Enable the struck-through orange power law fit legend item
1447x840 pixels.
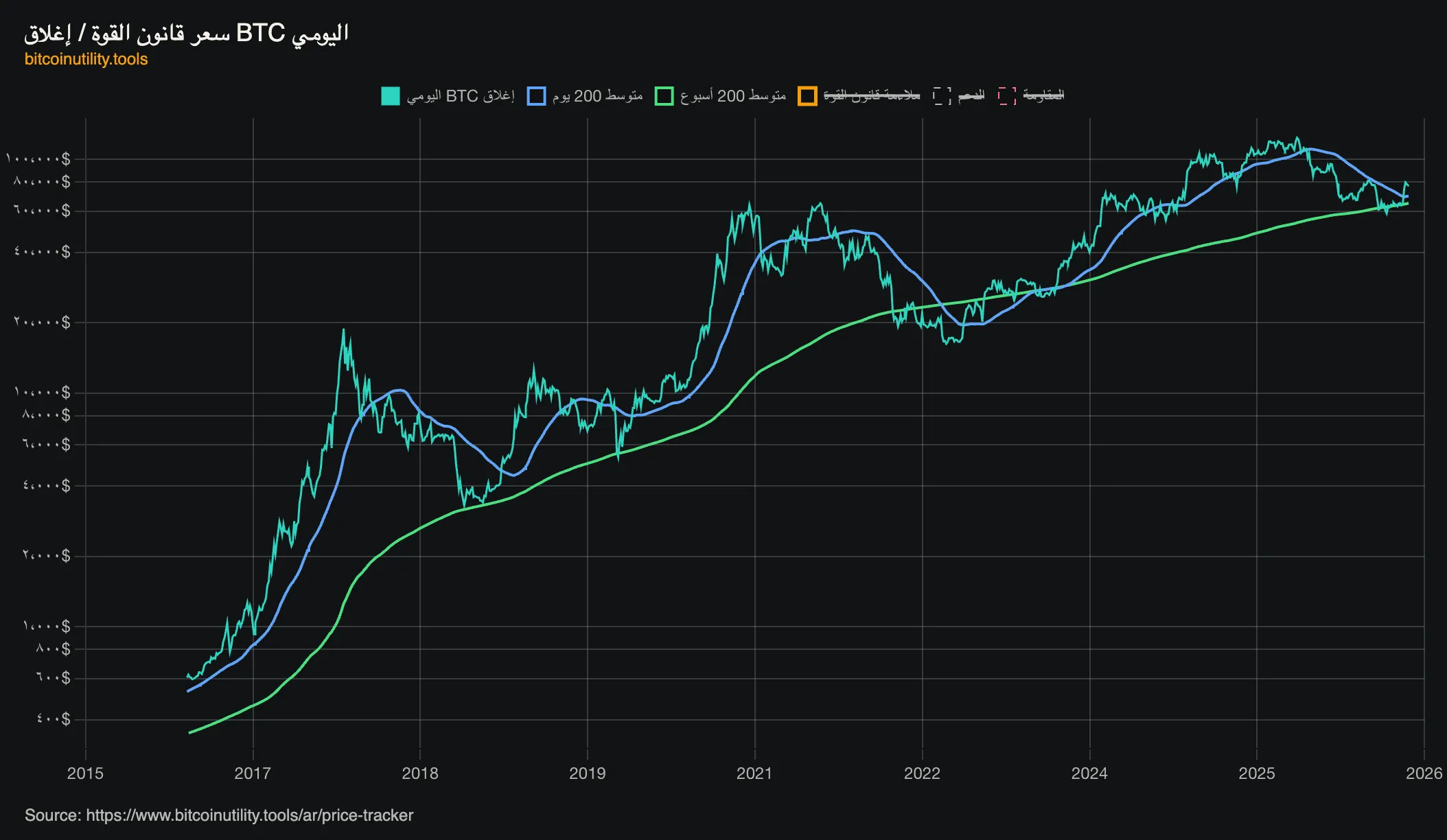859,96
